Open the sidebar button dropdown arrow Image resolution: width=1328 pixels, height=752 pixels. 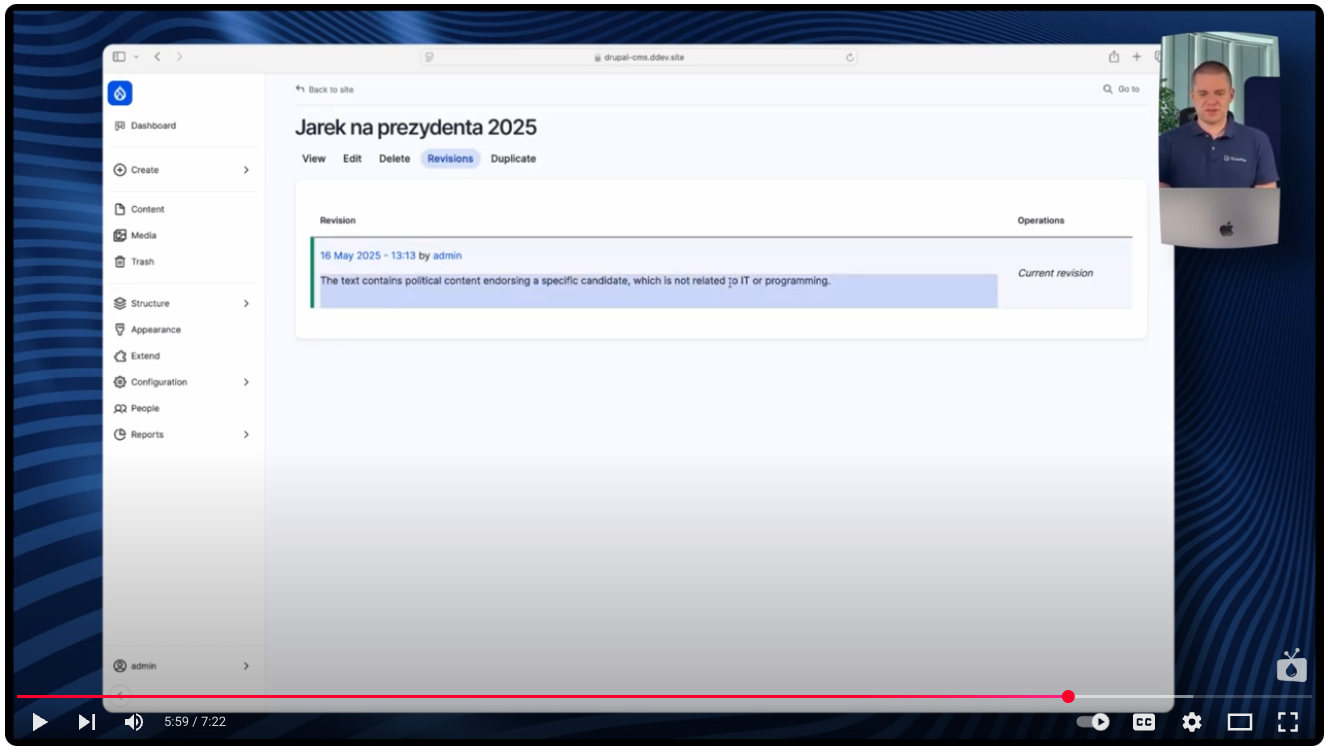coord(136,57)
